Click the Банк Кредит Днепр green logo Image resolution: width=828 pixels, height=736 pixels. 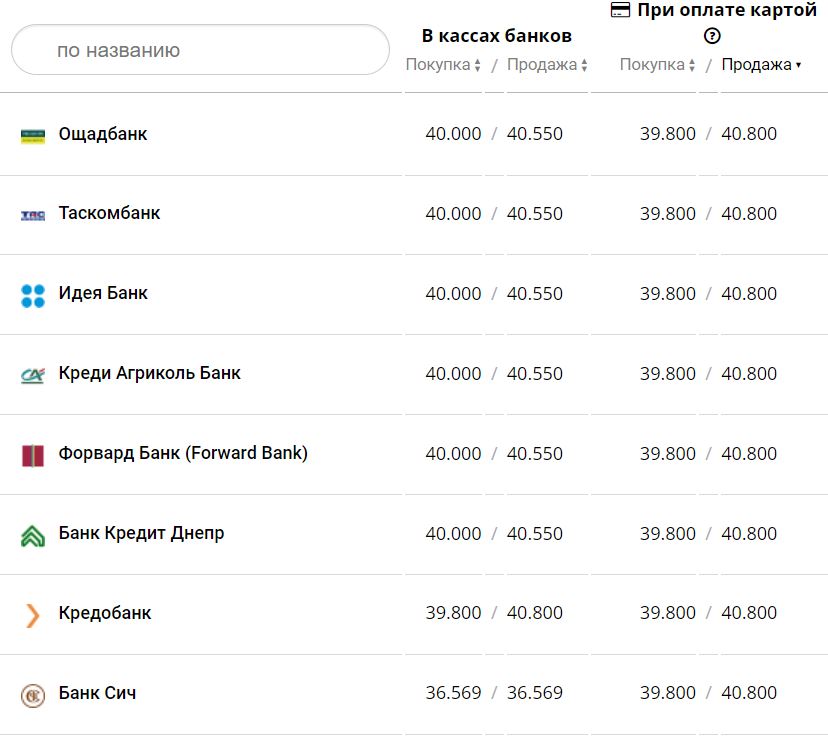pyautogui.click(x=33, y=535)
